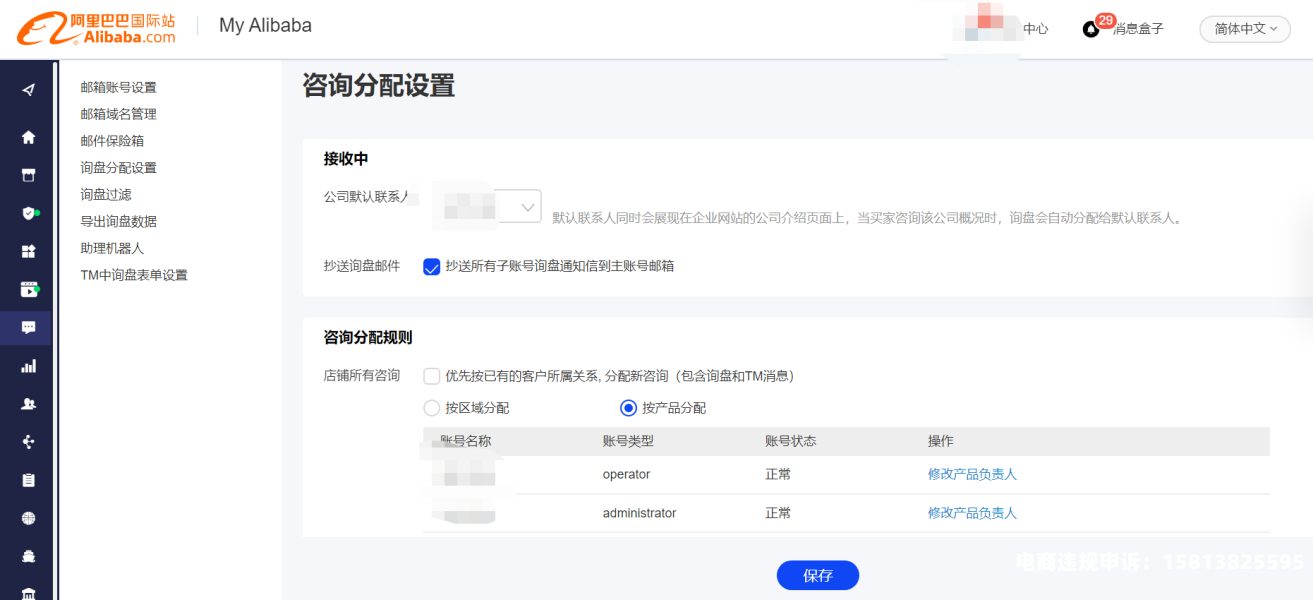Open the clipboard orders sidebar icon
The height and width of the screenshot is (600, 1313).
point(28,480)
